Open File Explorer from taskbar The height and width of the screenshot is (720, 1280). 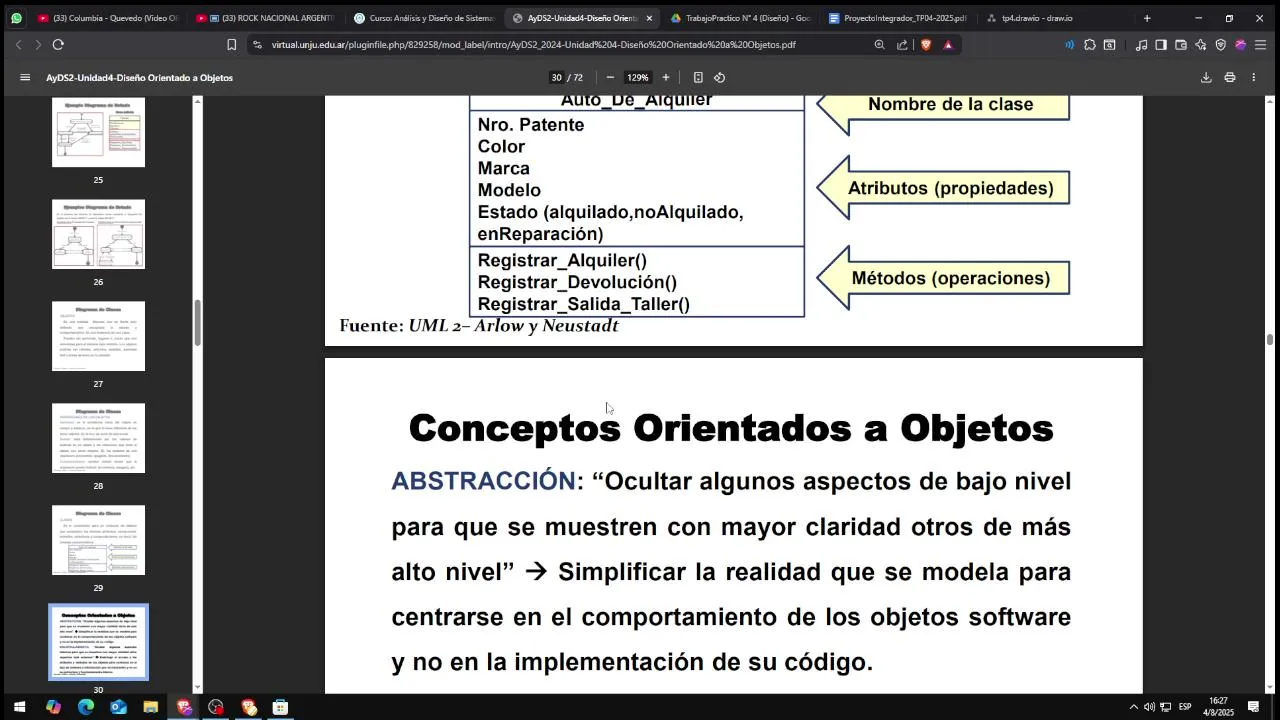pos(151,707)
